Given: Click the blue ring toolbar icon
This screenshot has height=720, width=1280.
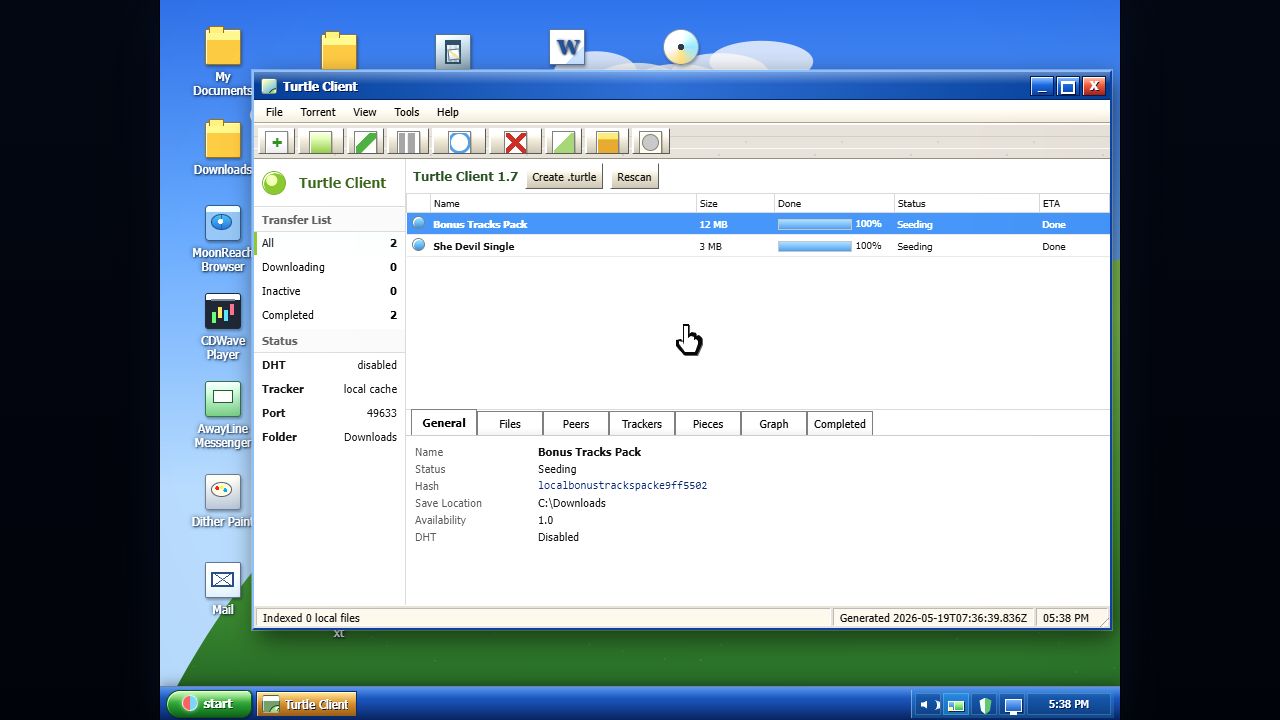Looking at the screenshot, I should point(459,142).
